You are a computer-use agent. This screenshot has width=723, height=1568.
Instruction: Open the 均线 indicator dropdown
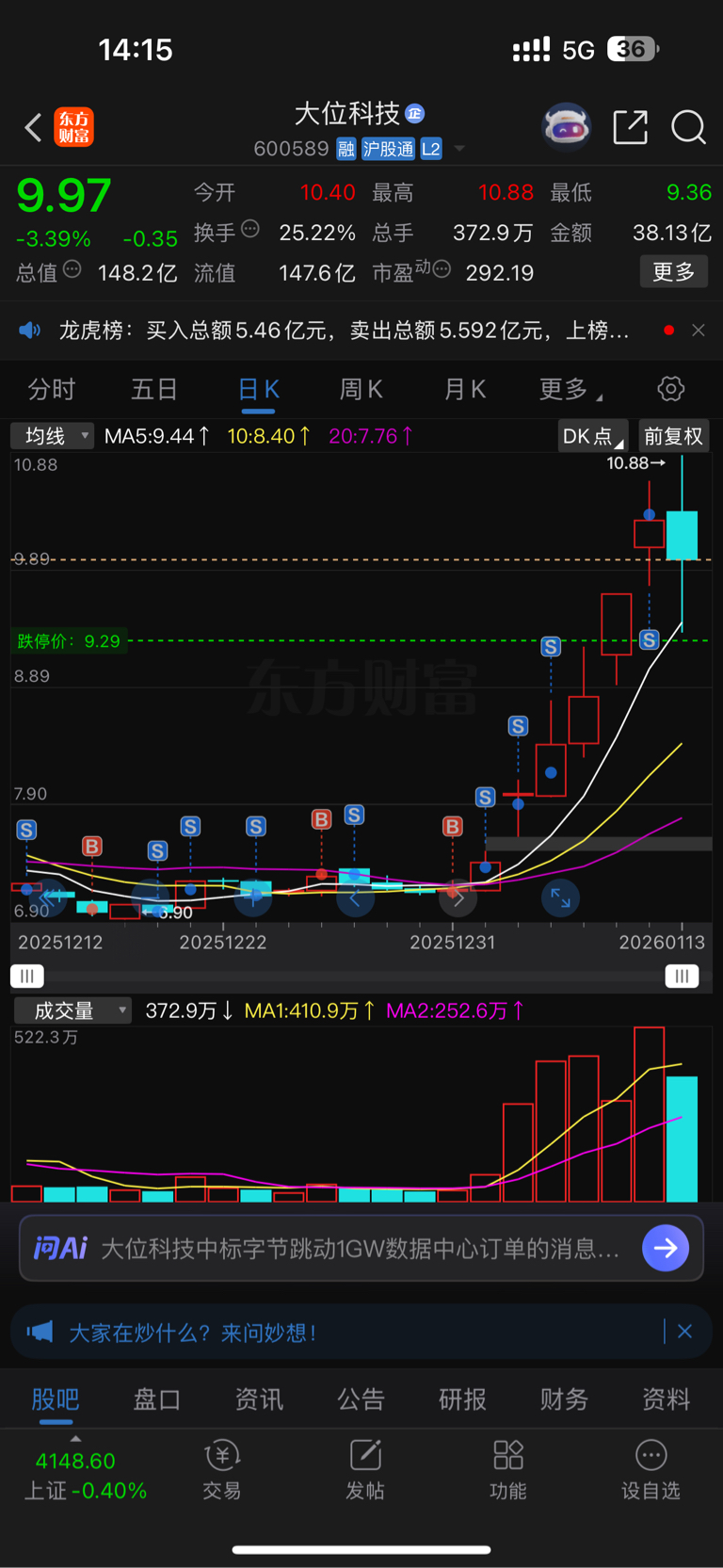point(52,436)
